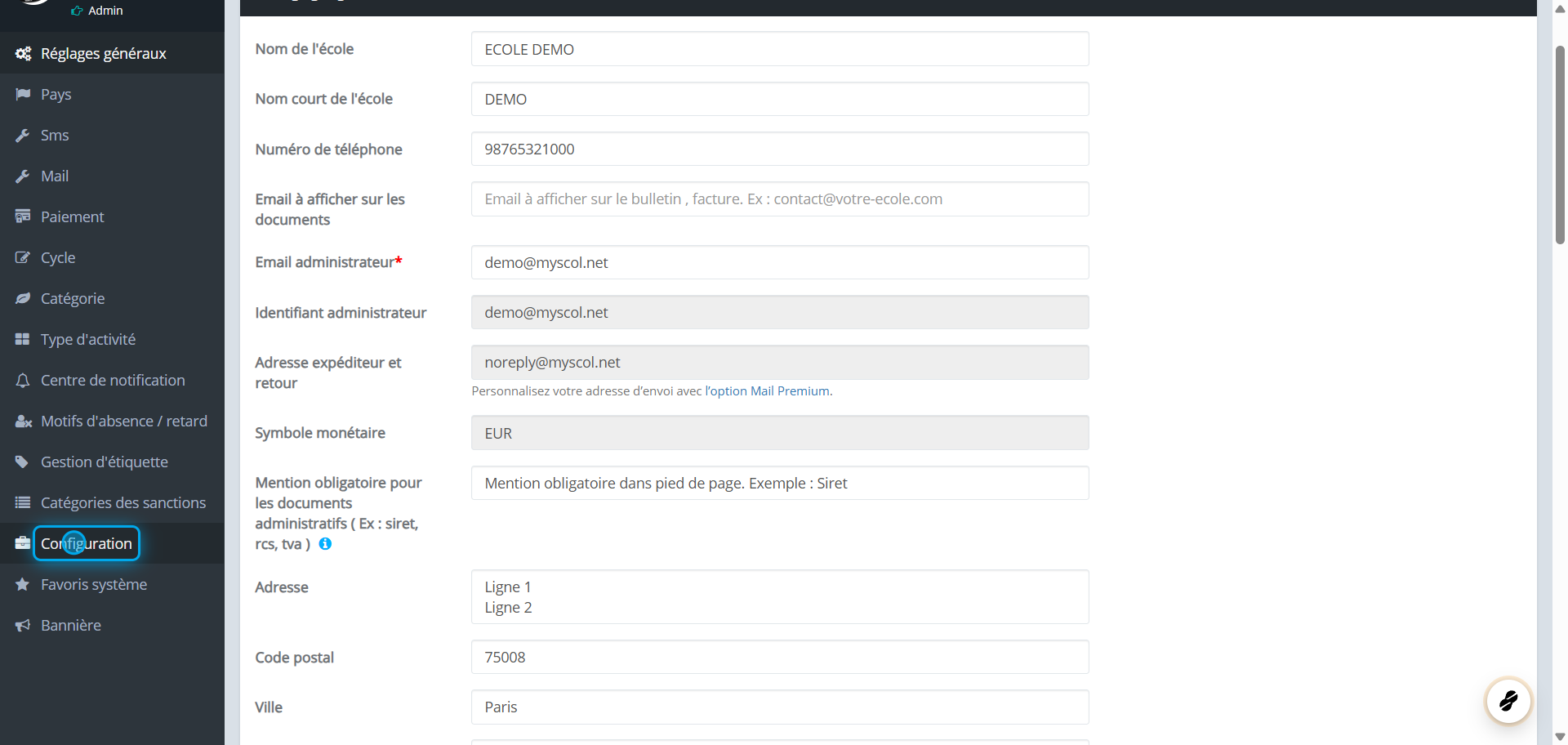Click the Gestion d'étiquette tag icon

pyautogui.click(x=23, y=462)
